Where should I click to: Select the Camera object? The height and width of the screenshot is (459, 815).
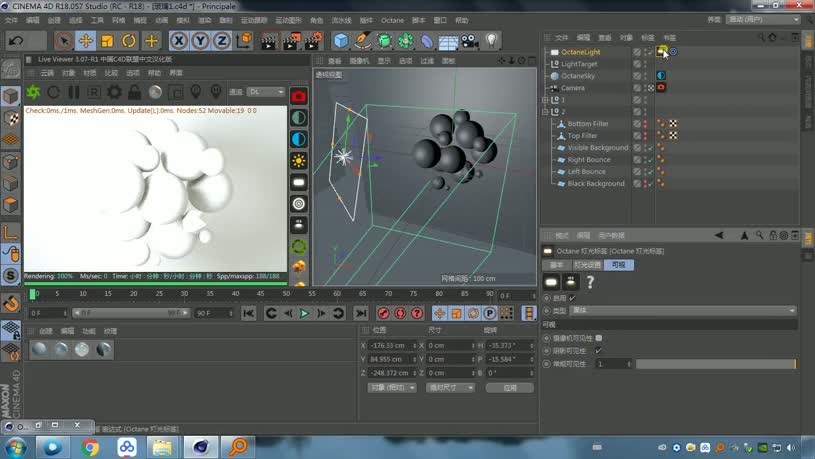pos(573,88)
